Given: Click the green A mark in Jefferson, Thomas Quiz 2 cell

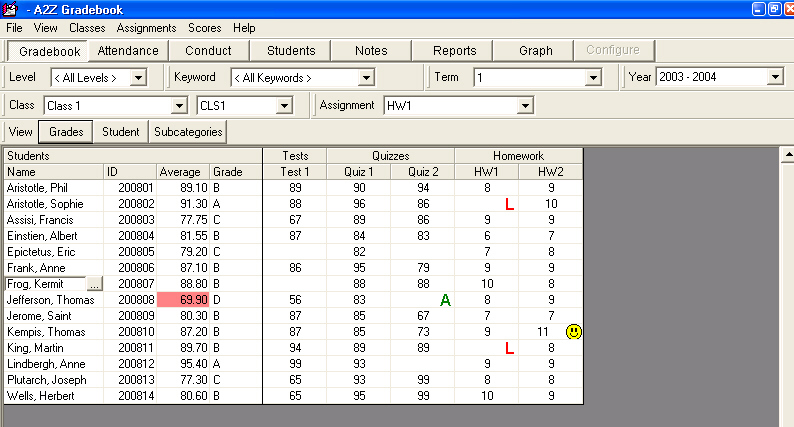Looking at the screenshot, I should 445,300.
